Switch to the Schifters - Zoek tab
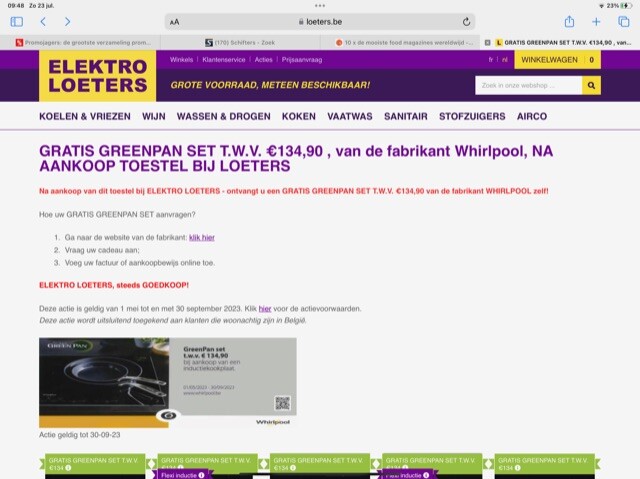This screenshot has height=479, width=640. [240, 42]
